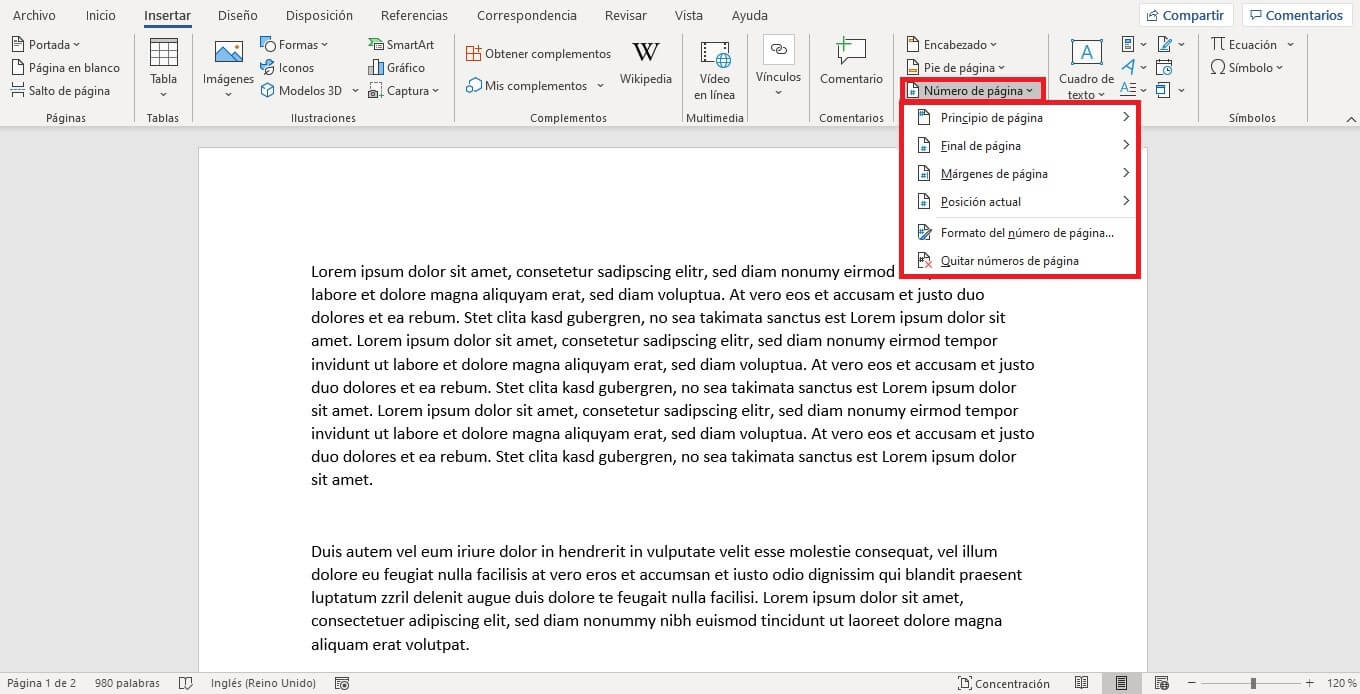Screen dimensions: 1360x694
Task: Insert a Gráfico chart
Action: click(x=397, y=68)
